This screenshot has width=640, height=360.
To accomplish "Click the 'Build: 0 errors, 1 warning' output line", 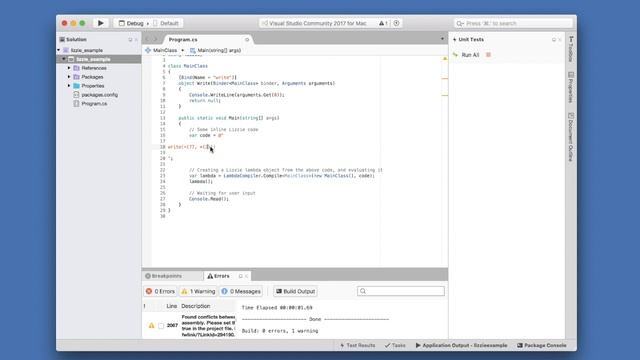I will (280, 331).
